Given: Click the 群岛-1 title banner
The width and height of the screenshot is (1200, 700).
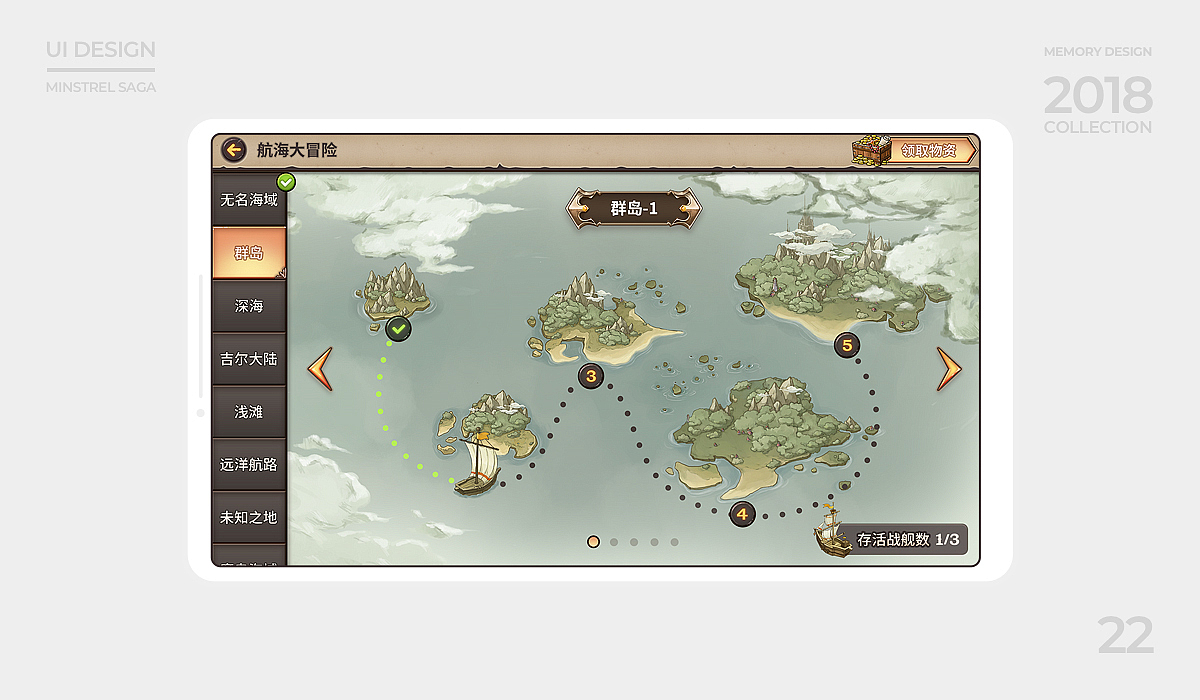Looking at the screenshot, I should click(634, 209).
